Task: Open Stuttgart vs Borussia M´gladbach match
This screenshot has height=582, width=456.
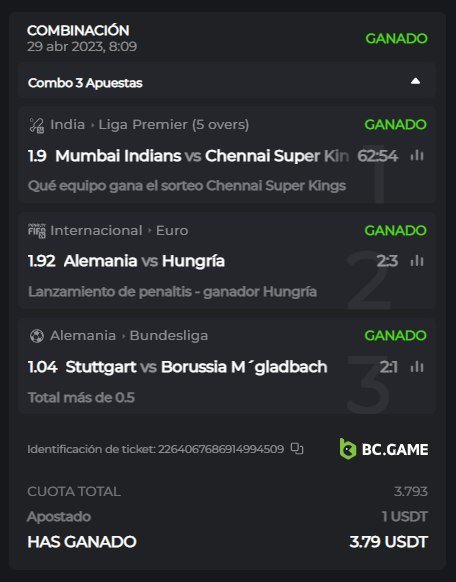Action: [x=196, y=367]
